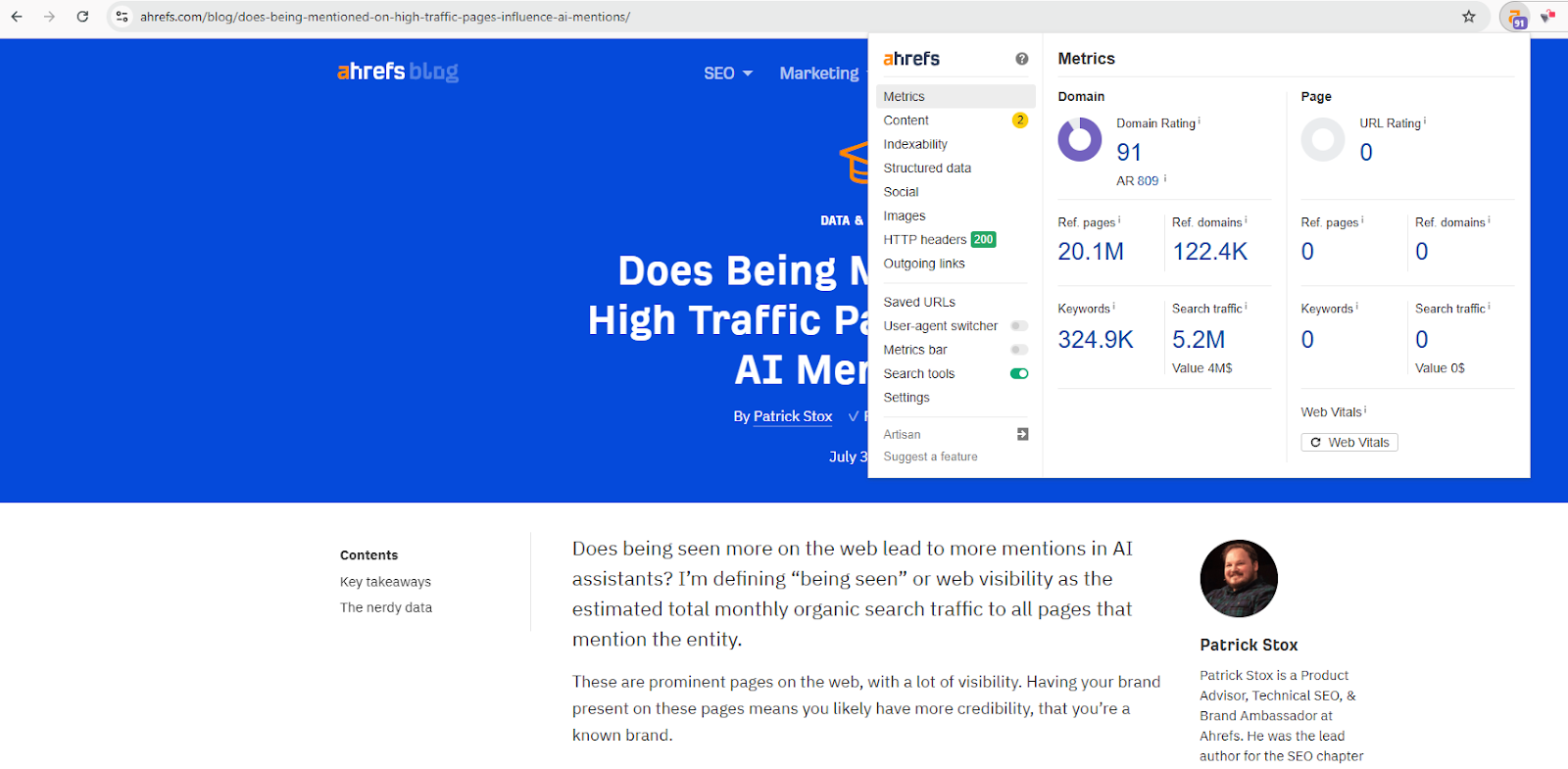This screenshot has width=1568, height=769.
Task: Click the Value 4M$ traffic value text
Action: (1202, 368)
